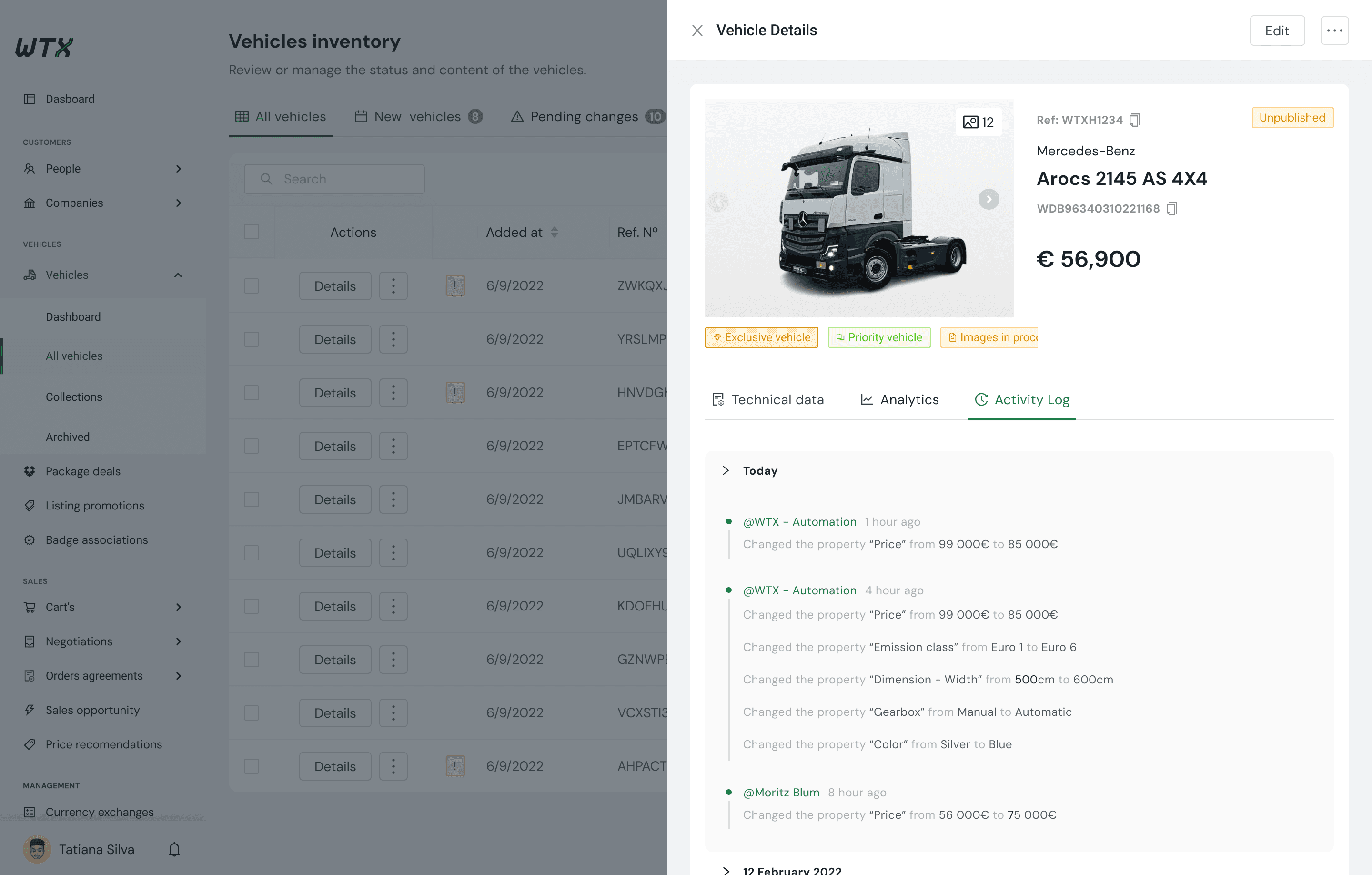
Task: Select the checkbox for ZWKQX row
Action: tap(251, 285)
